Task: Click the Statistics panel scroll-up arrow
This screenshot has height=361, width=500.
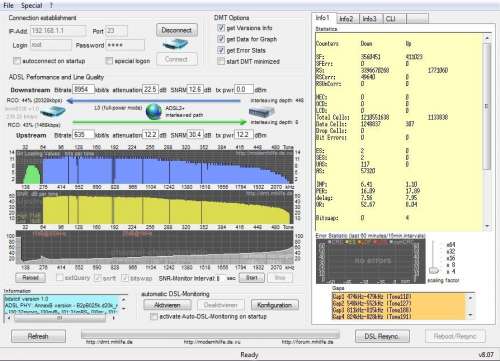Action: point(487,38)
